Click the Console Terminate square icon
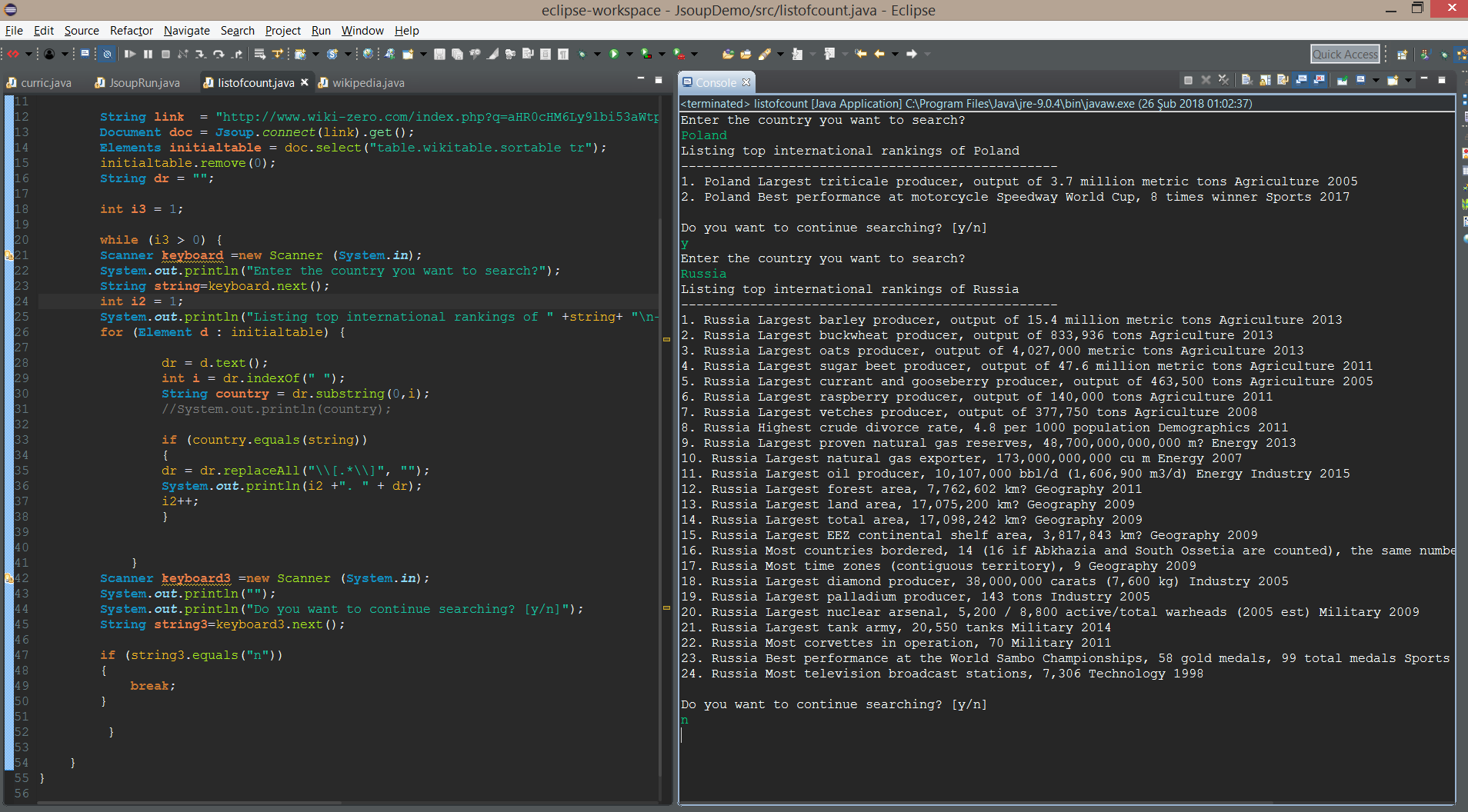Image resolution: width=1468 pixels, height=812 pixels. click(1188, 80)
